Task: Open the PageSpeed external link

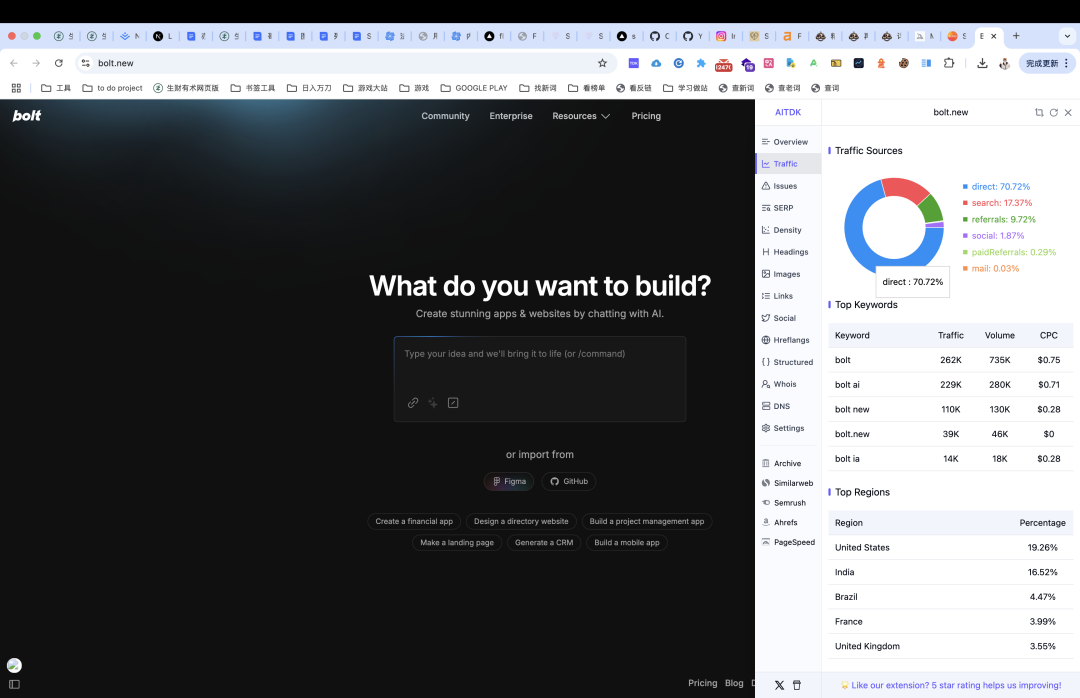Action: tap(788, 542)
